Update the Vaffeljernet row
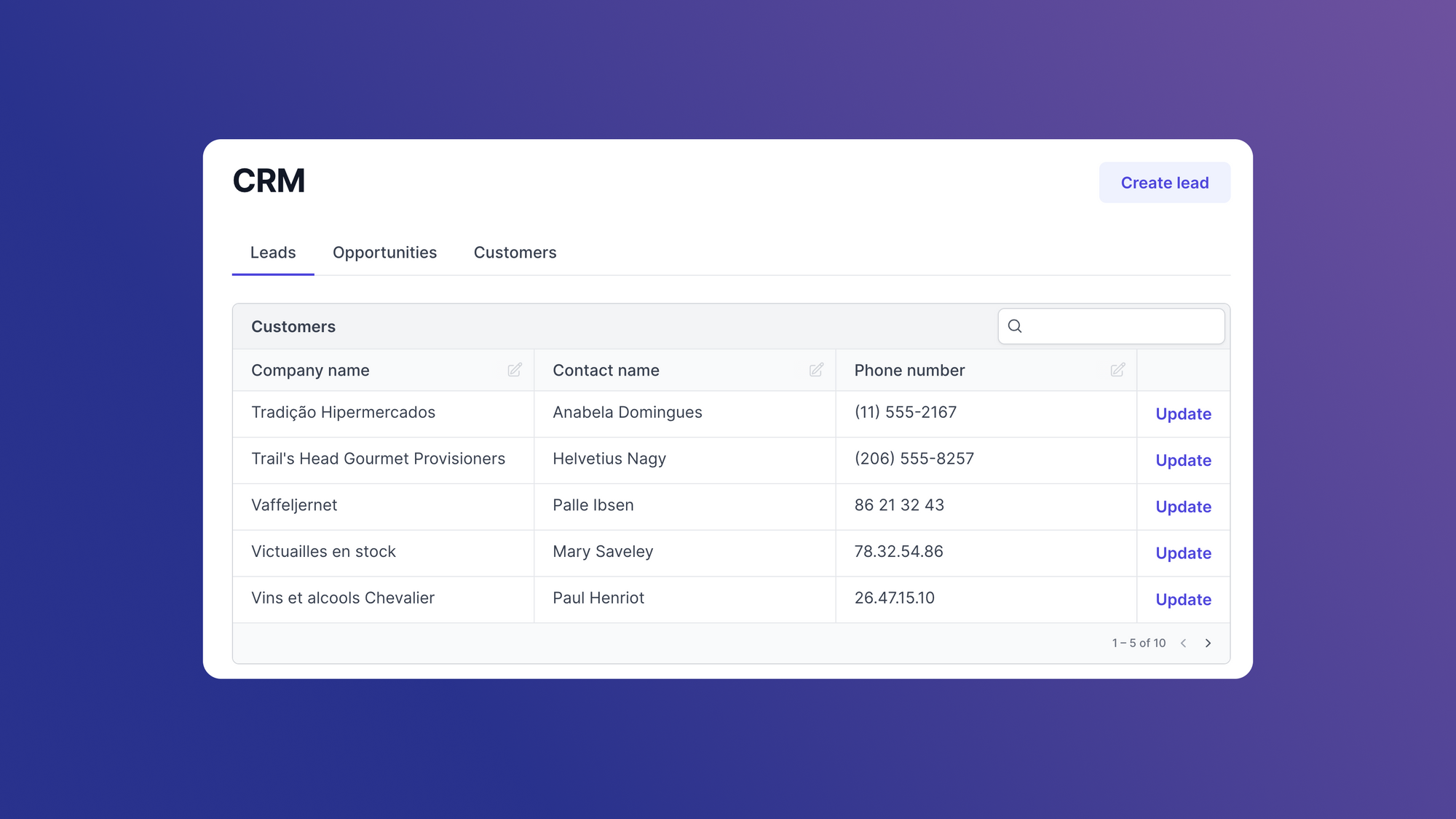Image resolution: width=1456 pixels, height=819 pixels. click(1183, 507)
